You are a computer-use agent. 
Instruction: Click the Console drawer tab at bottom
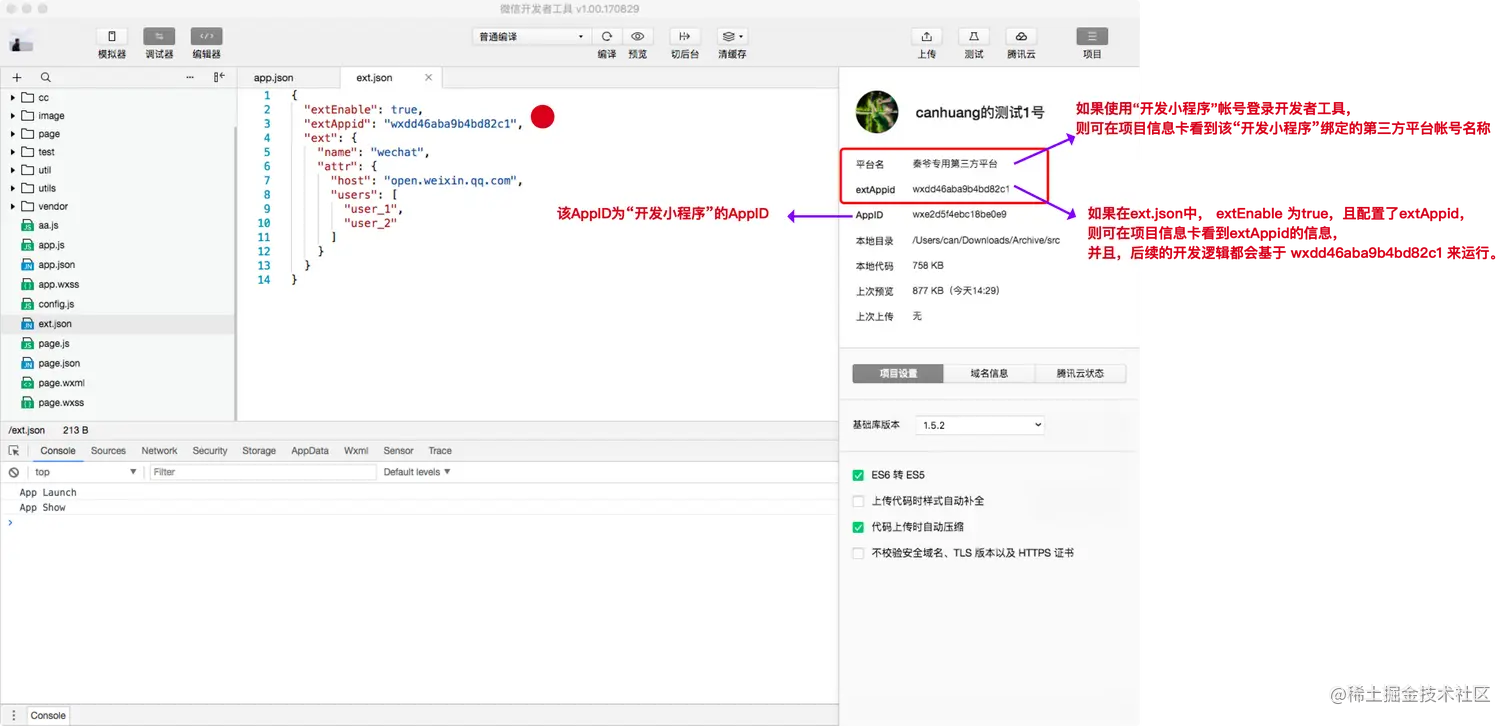pyautogui.click(x=48, y=715)
